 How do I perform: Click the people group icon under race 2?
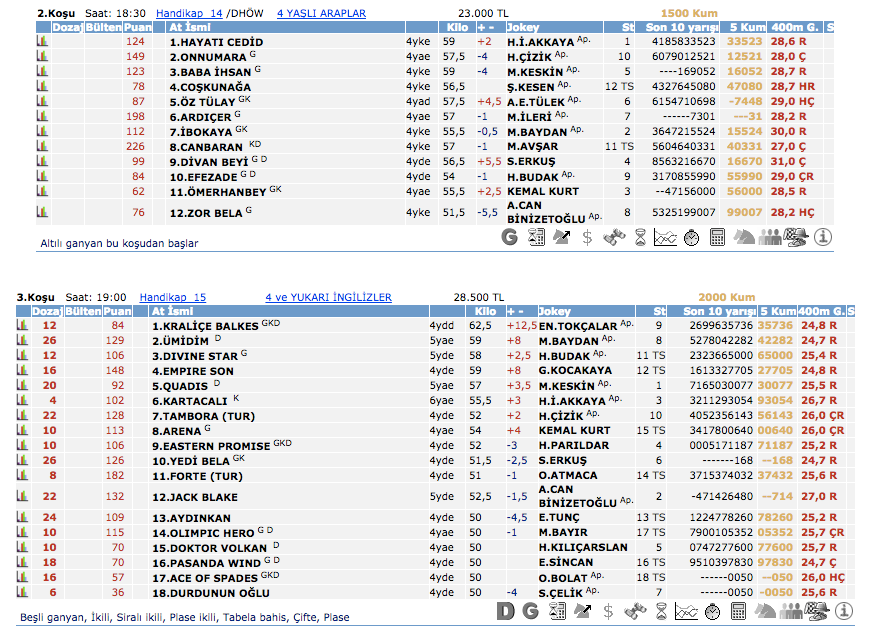(770, 237)
